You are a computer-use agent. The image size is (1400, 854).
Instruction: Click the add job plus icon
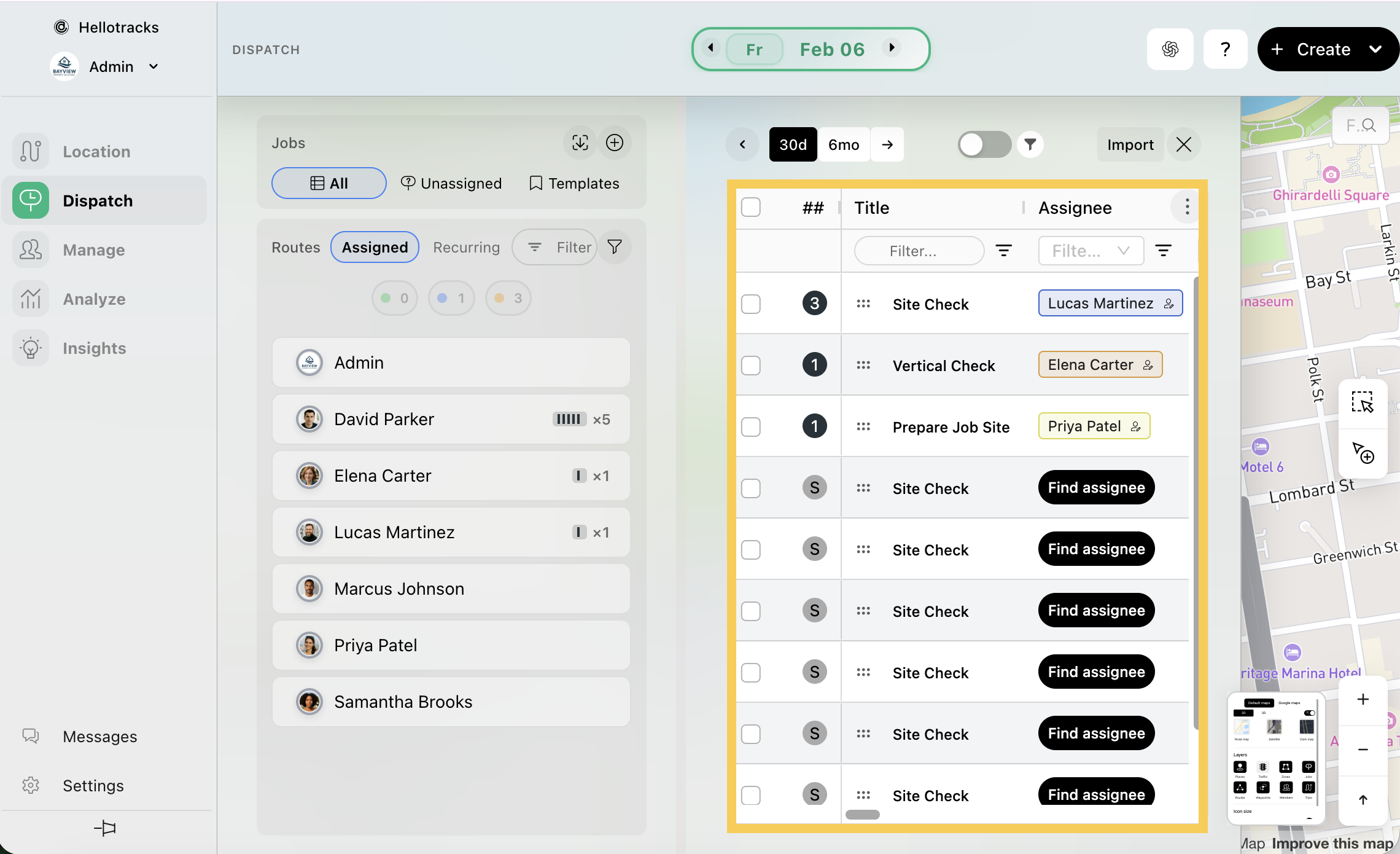pos(615,143)
